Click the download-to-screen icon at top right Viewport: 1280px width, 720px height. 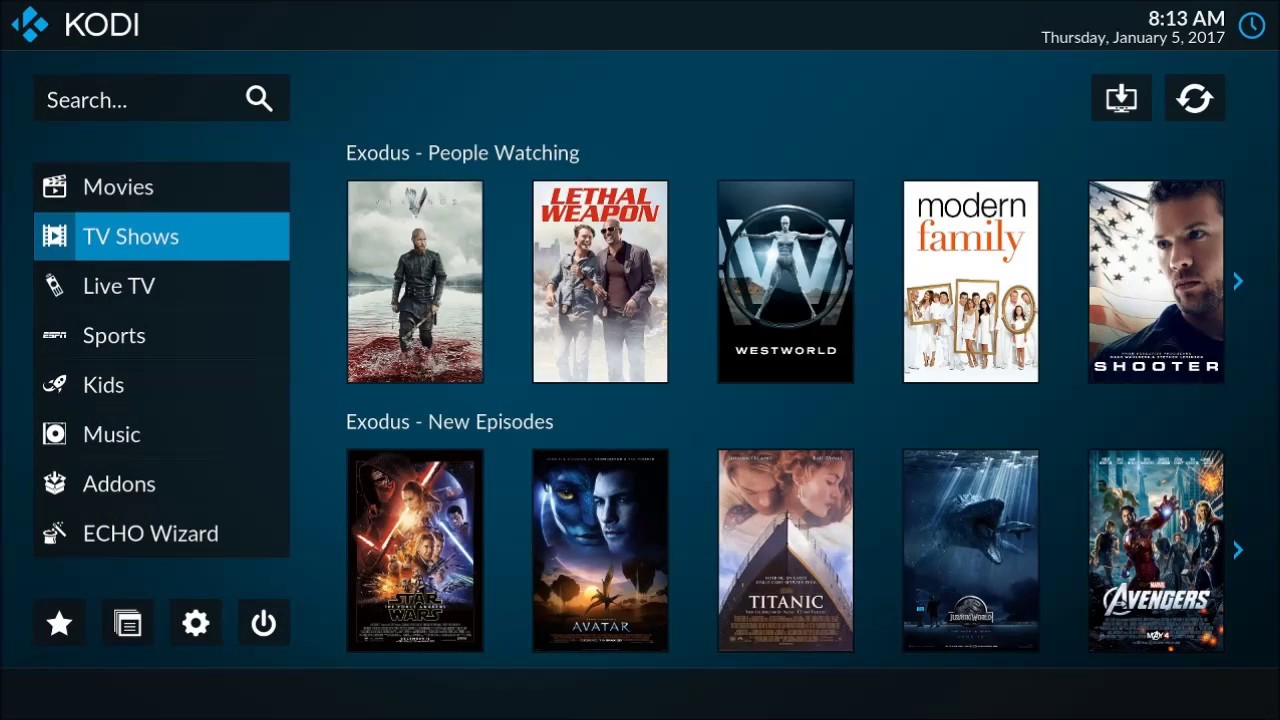point(1121,98)
